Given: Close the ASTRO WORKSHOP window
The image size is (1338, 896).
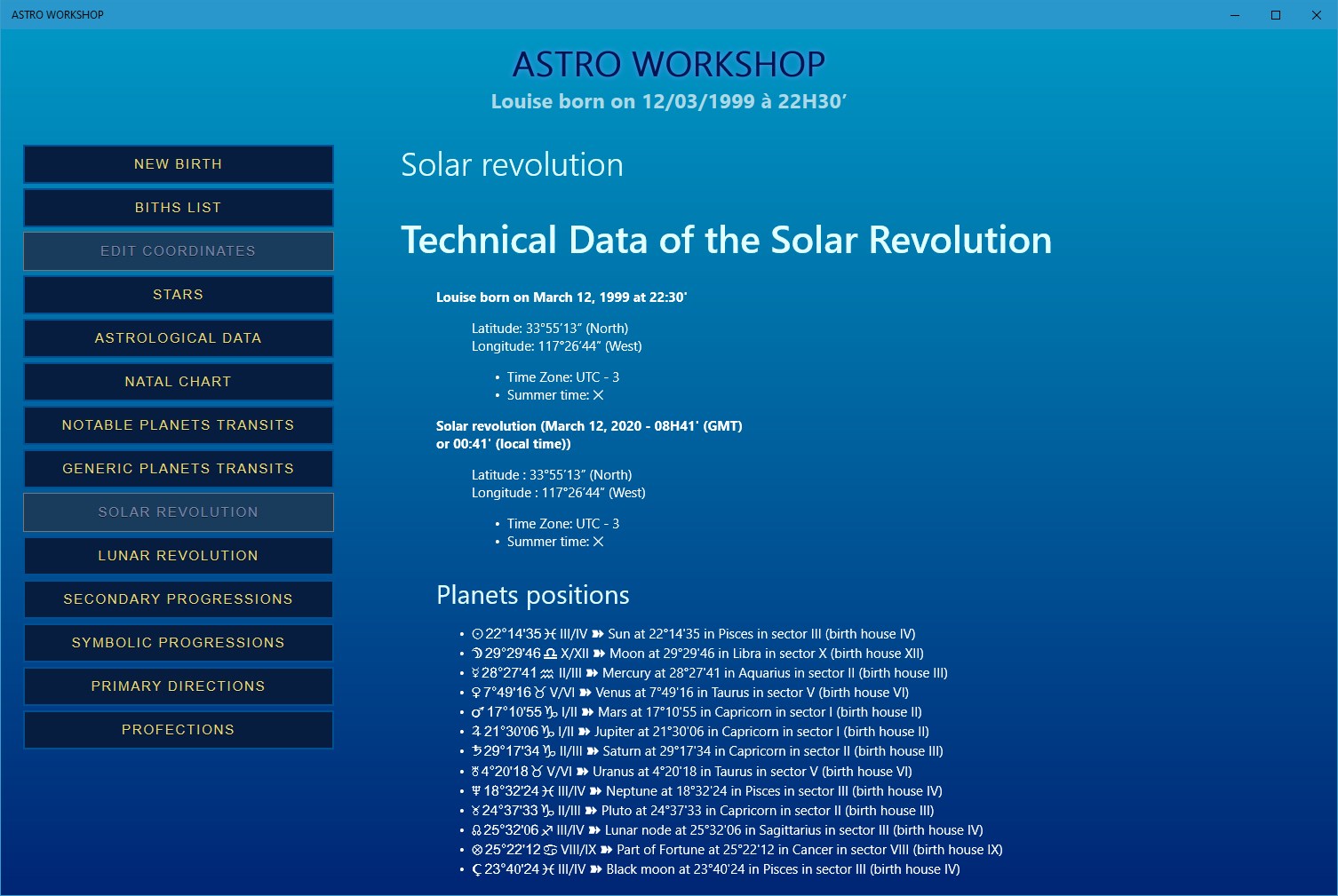Looking at the screenshot, I should click(x=1317, y=15).
